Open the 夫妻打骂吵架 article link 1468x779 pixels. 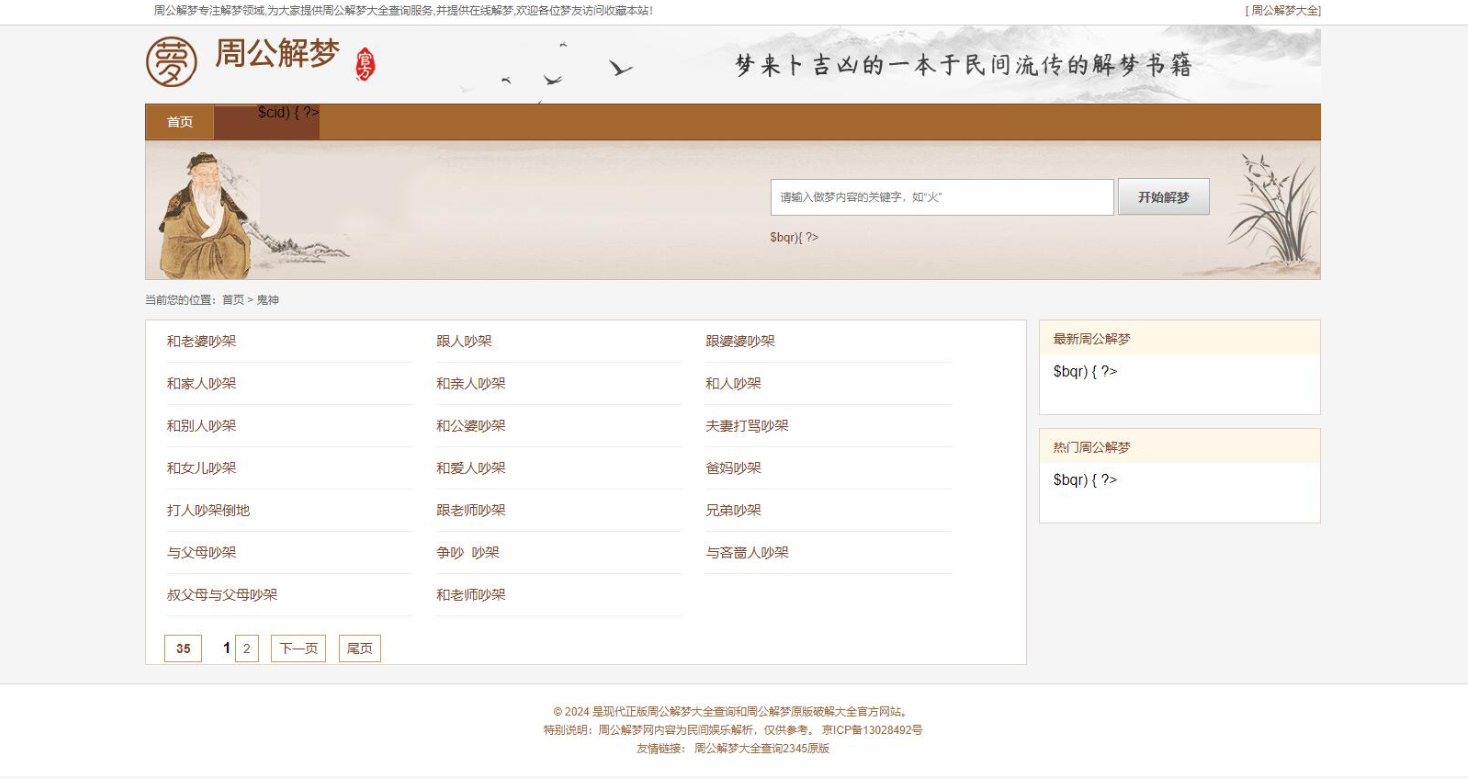[747, 425]
